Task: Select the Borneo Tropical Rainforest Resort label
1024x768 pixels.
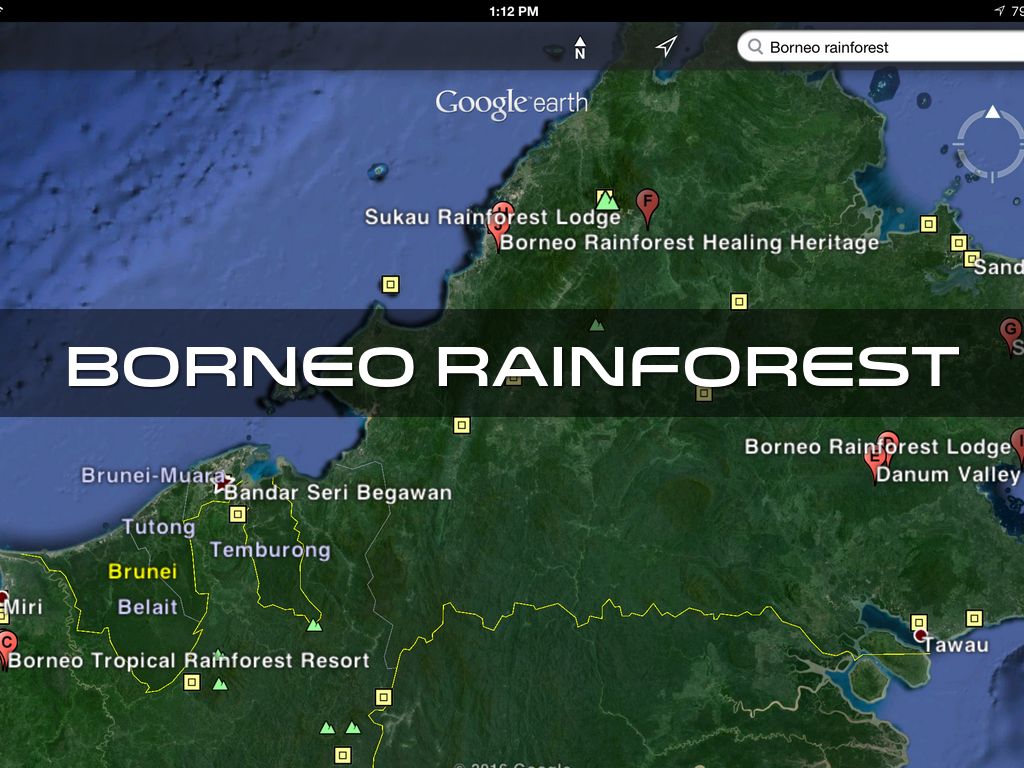Action: click(x=190, y=660)
